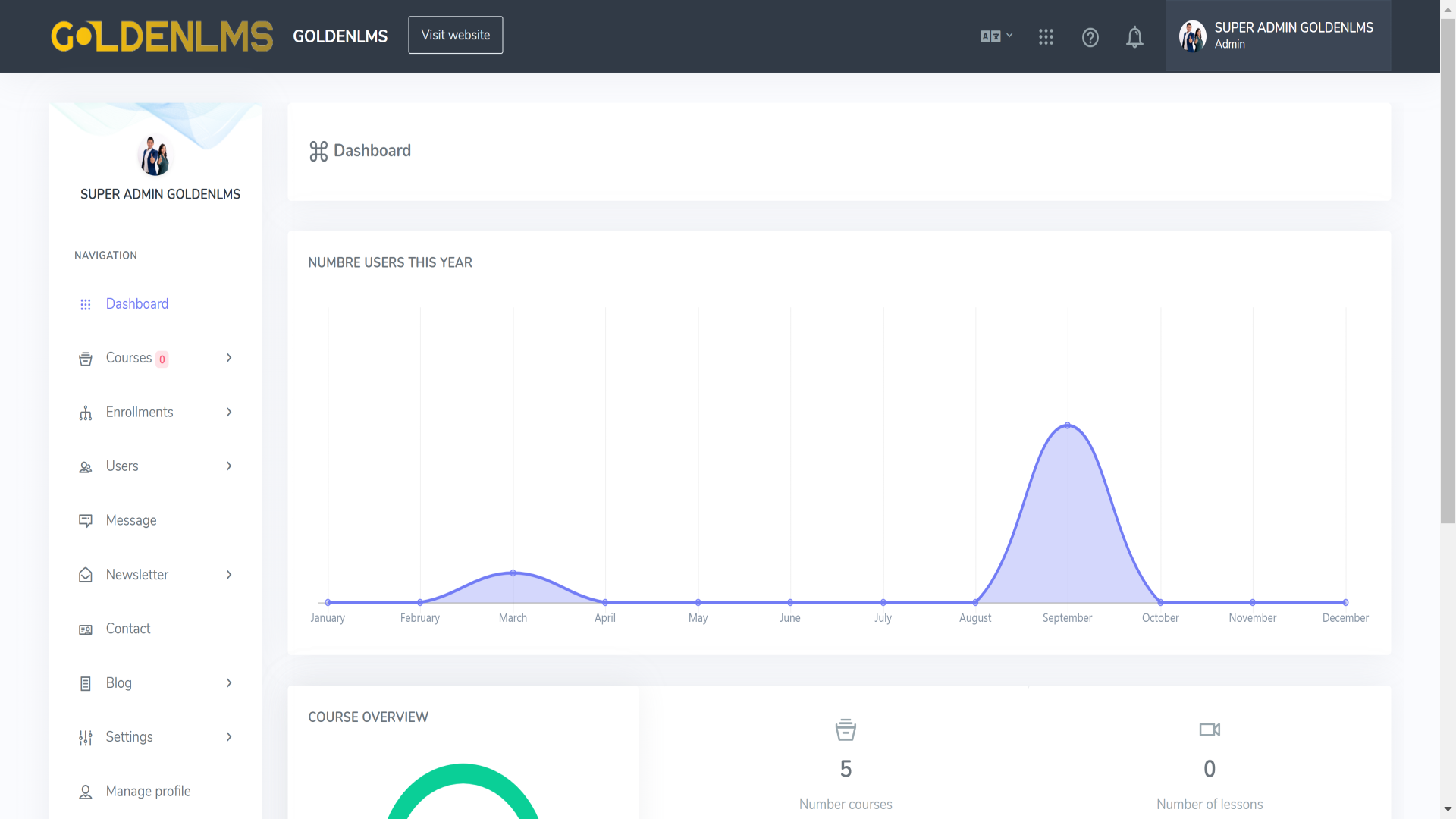This screenshot has height=819, width=1456.
Task: Open the language switcher icon
Action: pyautogui.click(x=996, y=36)
